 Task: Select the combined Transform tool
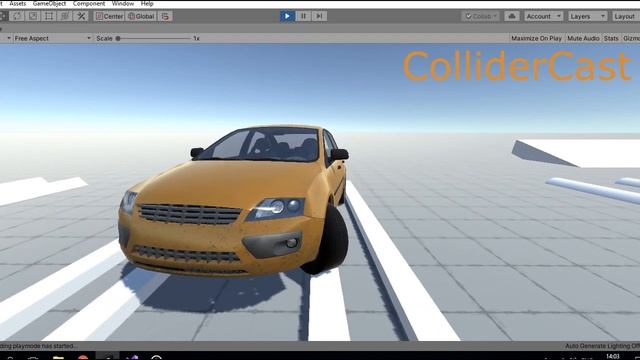click(65, 16)
